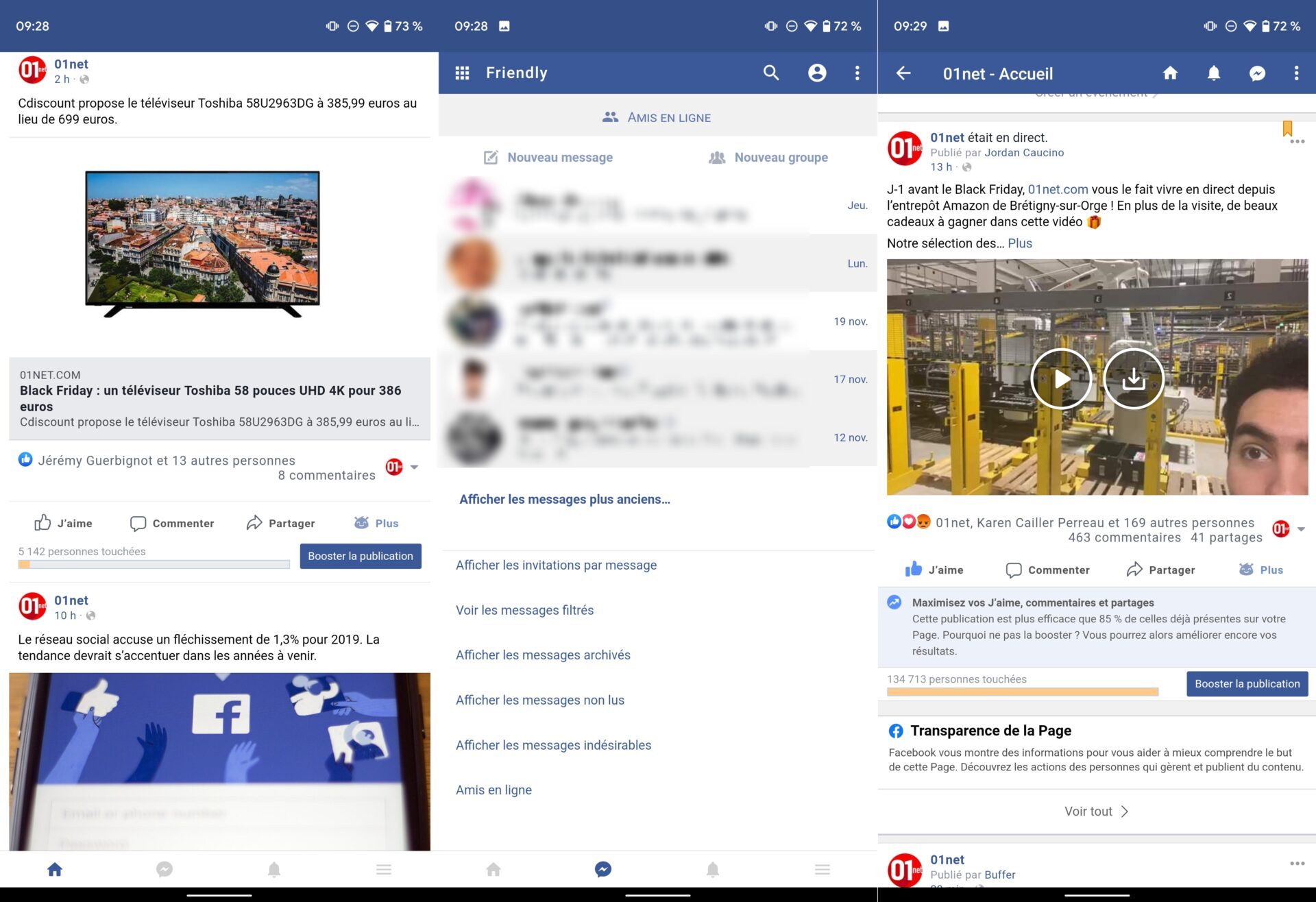Open the Black Friday Toshiba article link card
Image resolution: width=1316 pixels, height=902 pixels.
coord(219,398)
